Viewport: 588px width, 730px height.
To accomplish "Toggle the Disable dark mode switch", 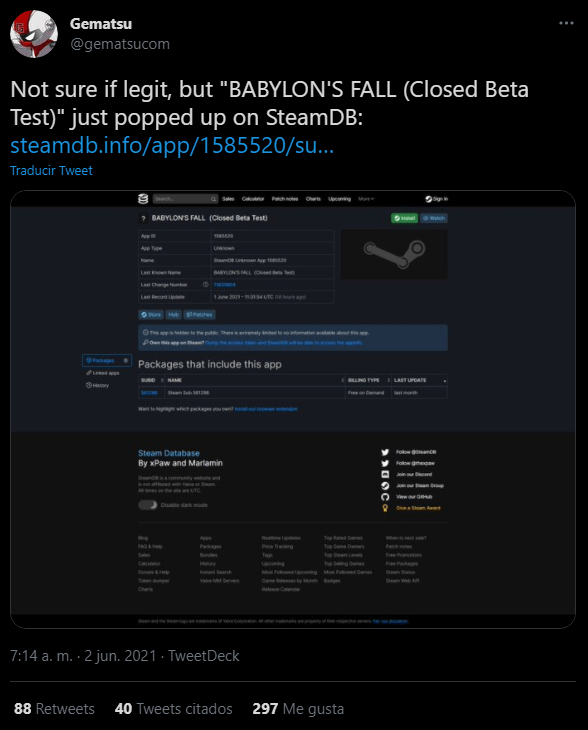I will point(148,505).
